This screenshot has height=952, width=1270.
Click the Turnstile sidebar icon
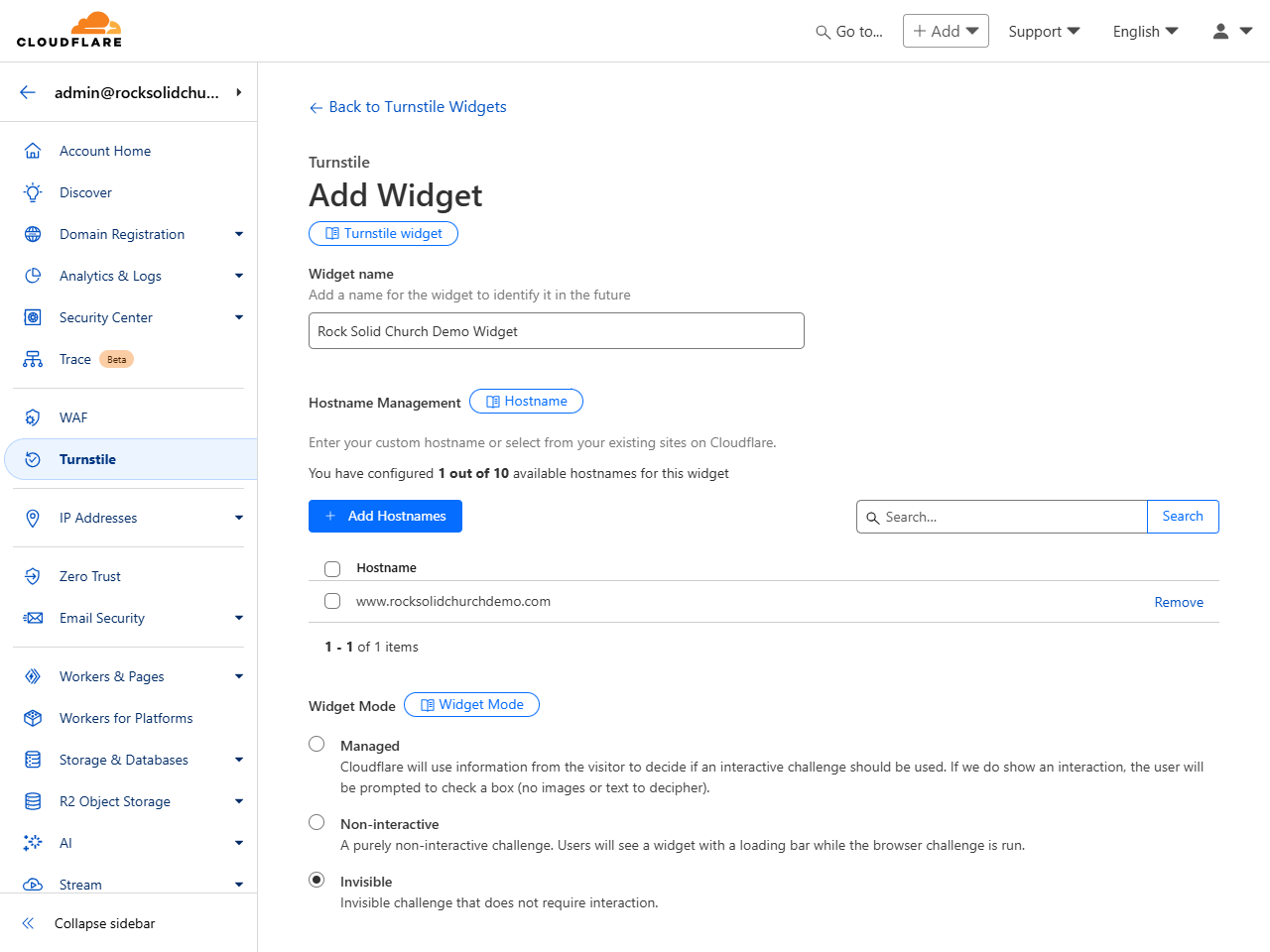33,459
